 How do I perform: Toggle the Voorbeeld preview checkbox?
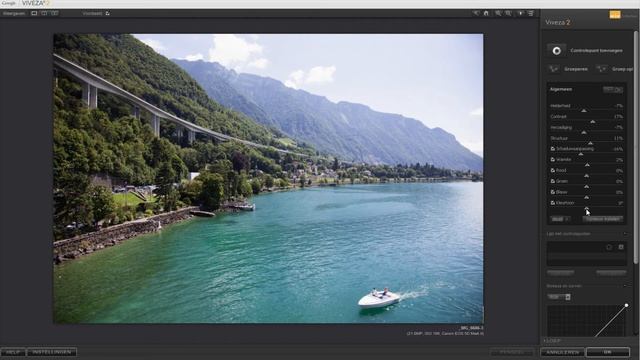click(107, 13)
